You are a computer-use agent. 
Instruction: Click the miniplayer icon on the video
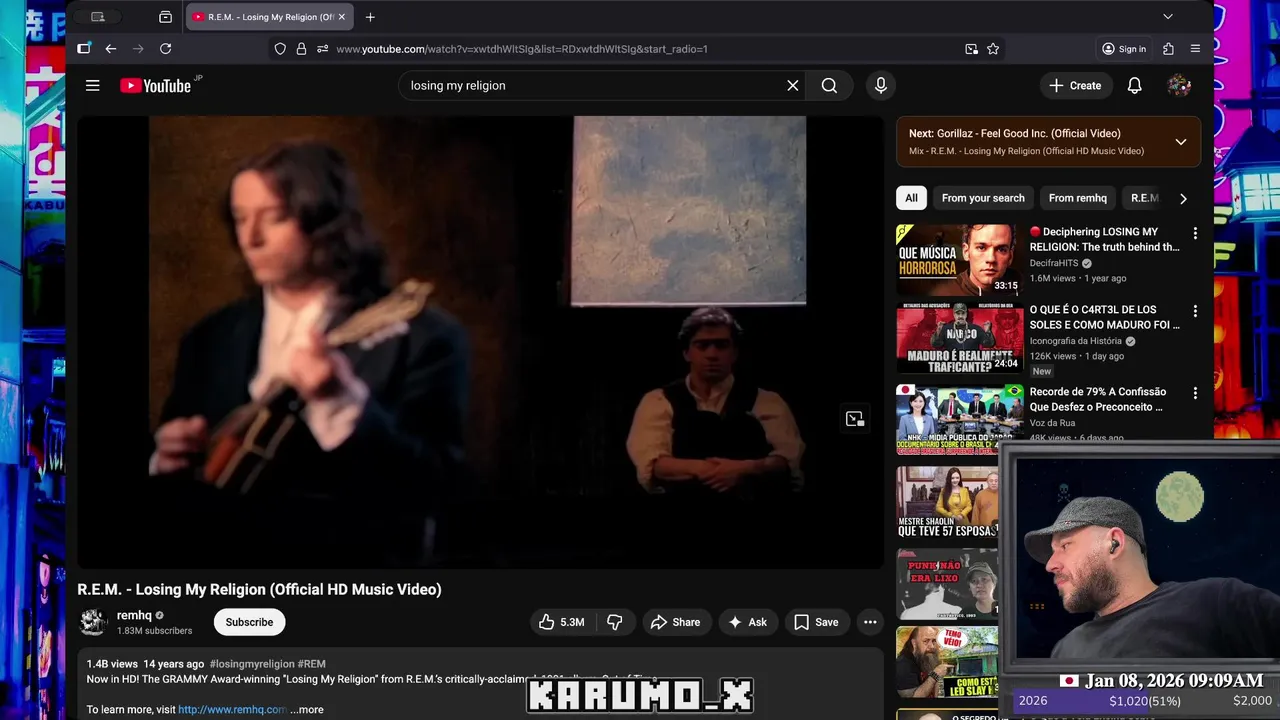(x=854, y=419)
